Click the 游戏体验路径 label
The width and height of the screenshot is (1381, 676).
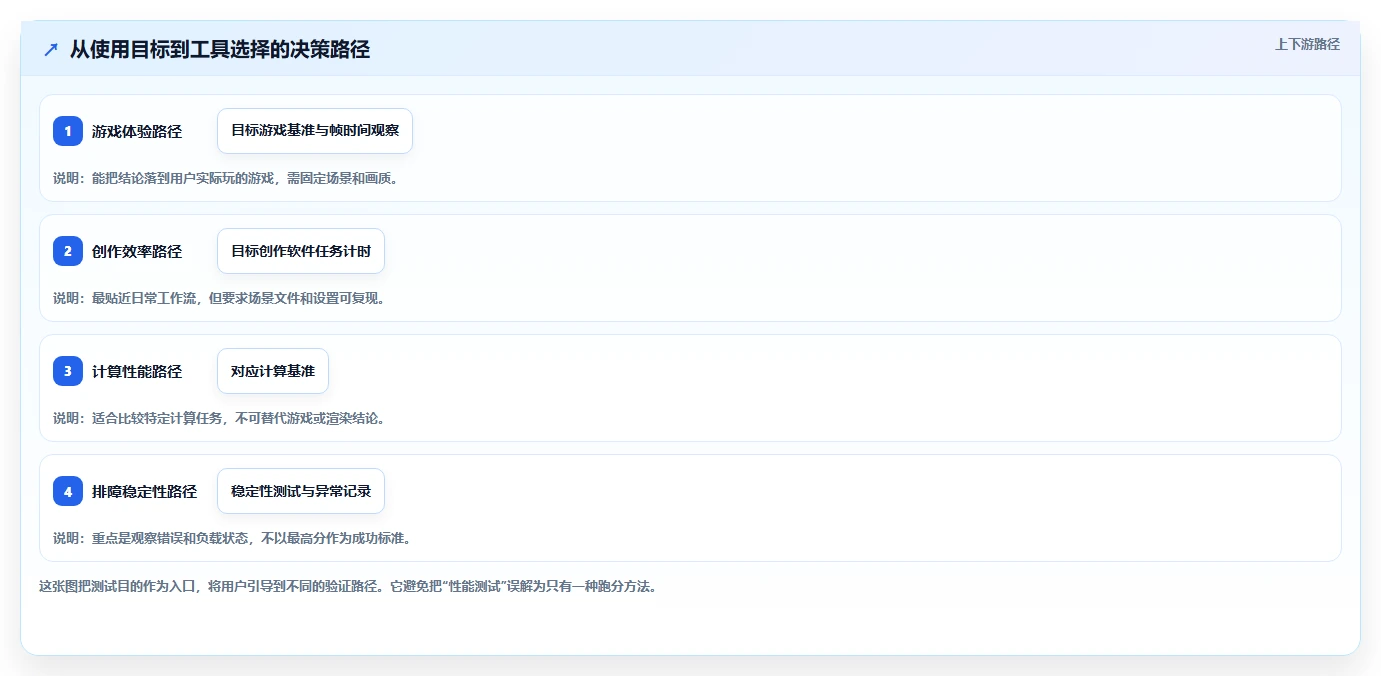[x=137, y=131]
